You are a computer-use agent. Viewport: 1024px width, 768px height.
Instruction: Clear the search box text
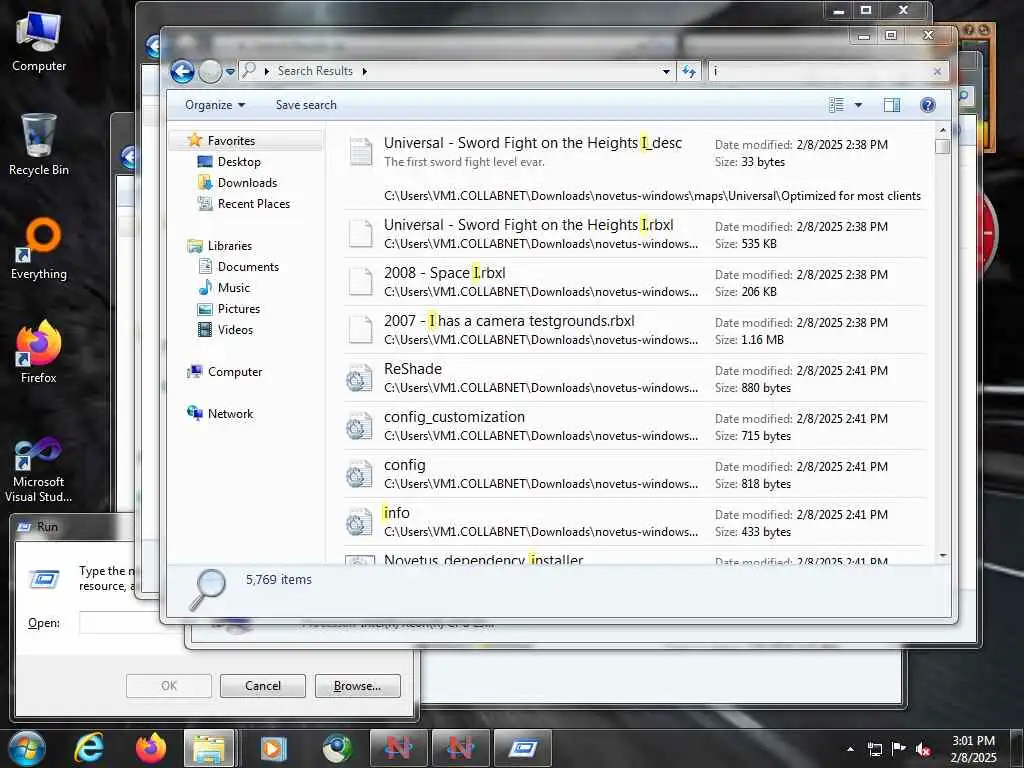937,71
